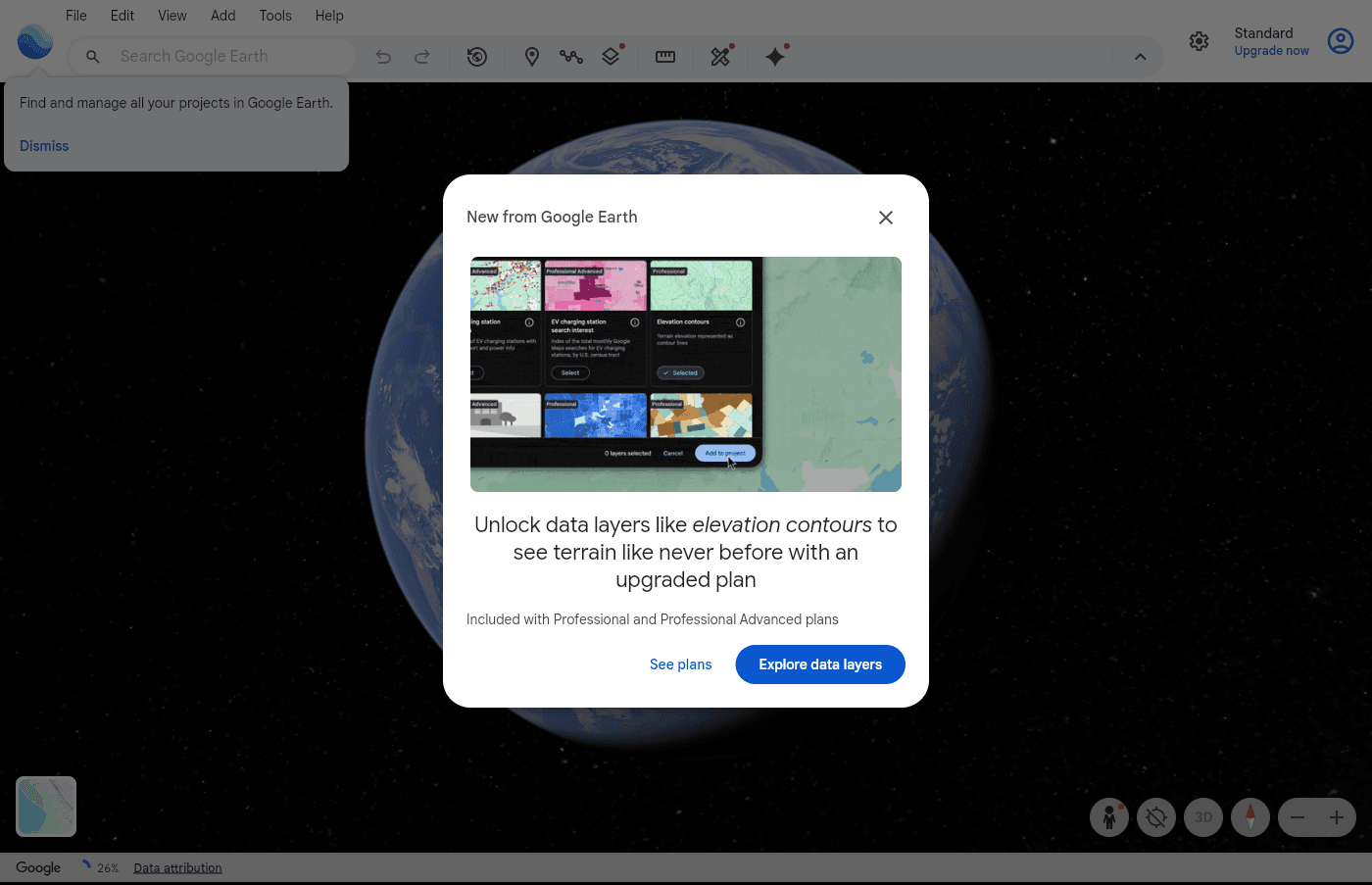
Task: Select the measure distance tool
Action: (665, 57)
